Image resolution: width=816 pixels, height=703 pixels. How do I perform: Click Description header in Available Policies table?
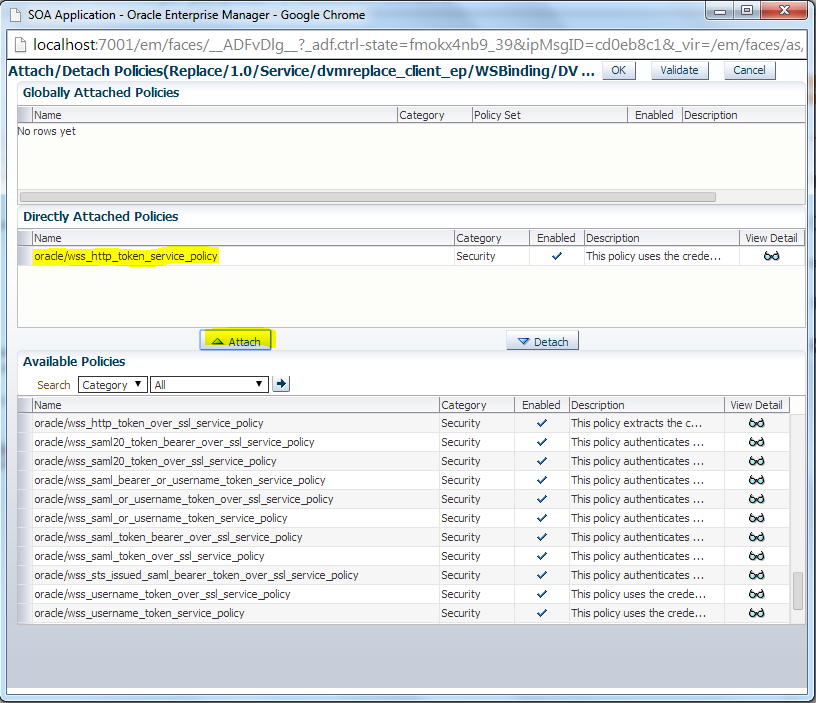pos(646,405)
